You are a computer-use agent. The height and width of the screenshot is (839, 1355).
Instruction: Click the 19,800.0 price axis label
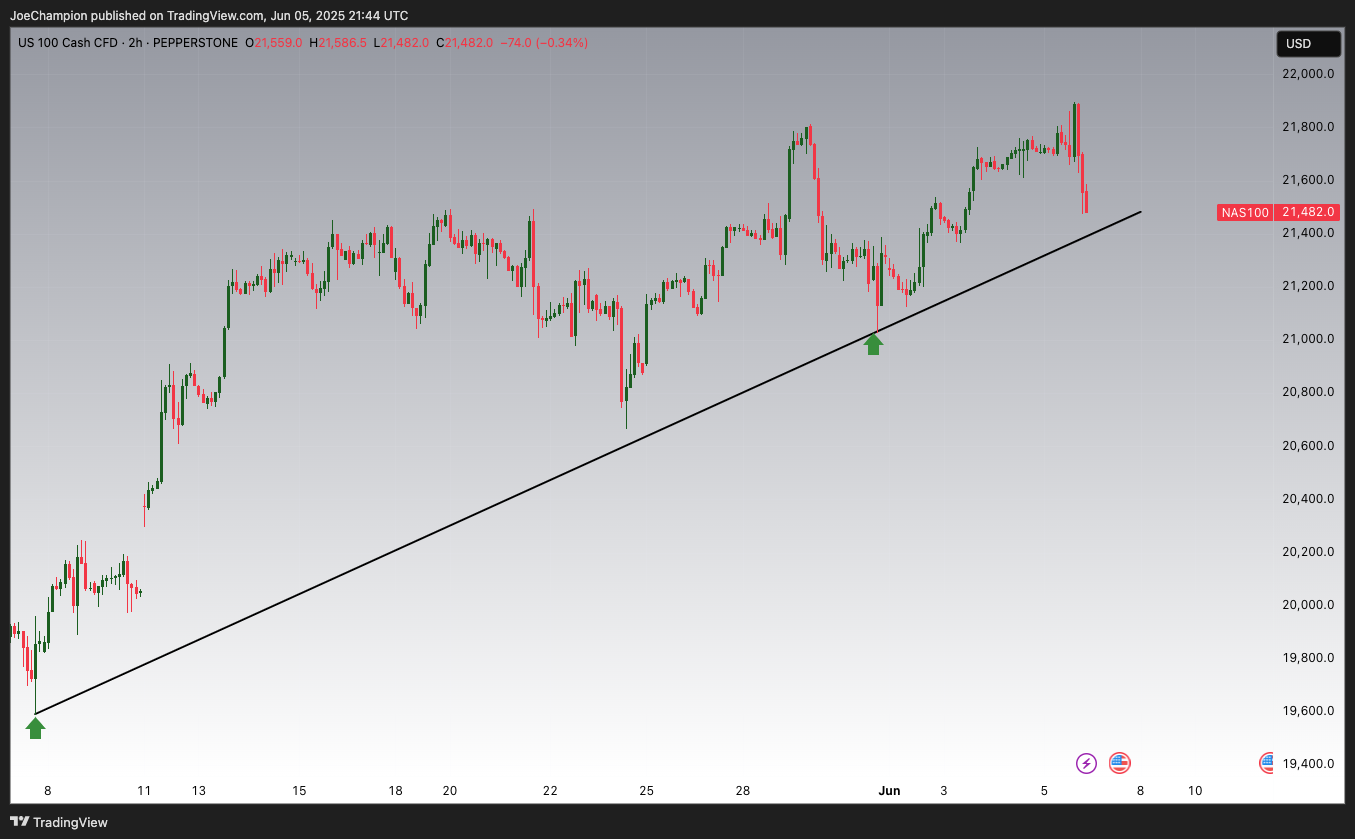1308,658
